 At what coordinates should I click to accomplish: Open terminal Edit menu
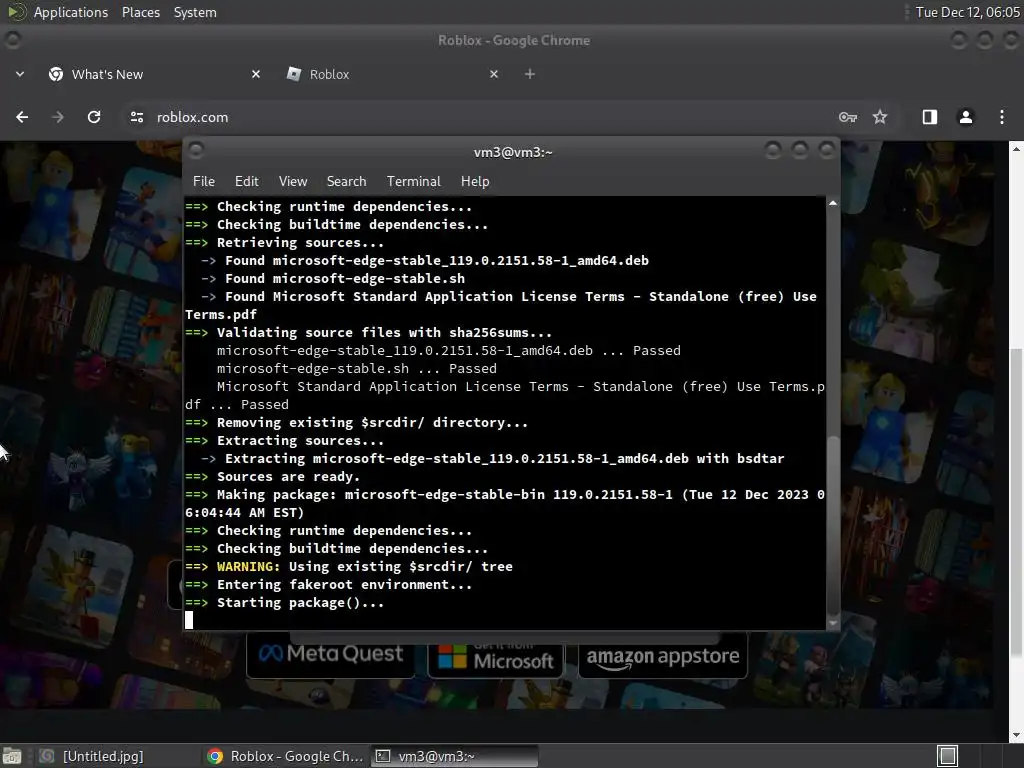point(246,182)
